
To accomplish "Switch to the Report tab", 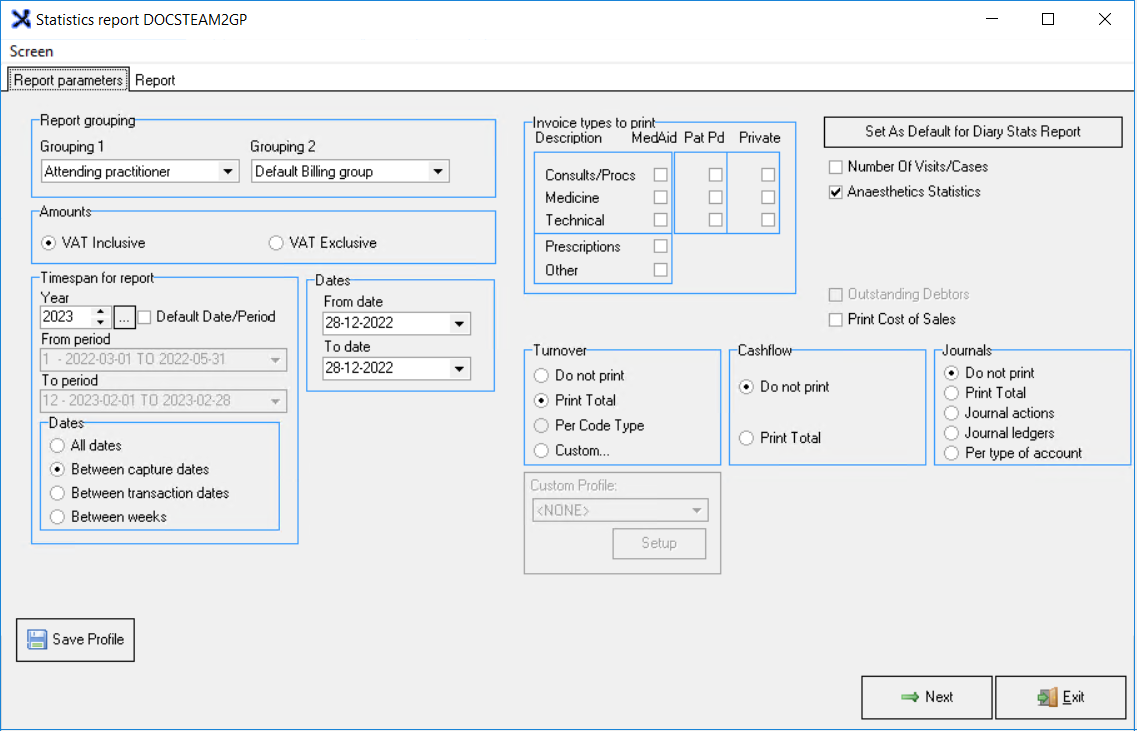I will point(155,80).
